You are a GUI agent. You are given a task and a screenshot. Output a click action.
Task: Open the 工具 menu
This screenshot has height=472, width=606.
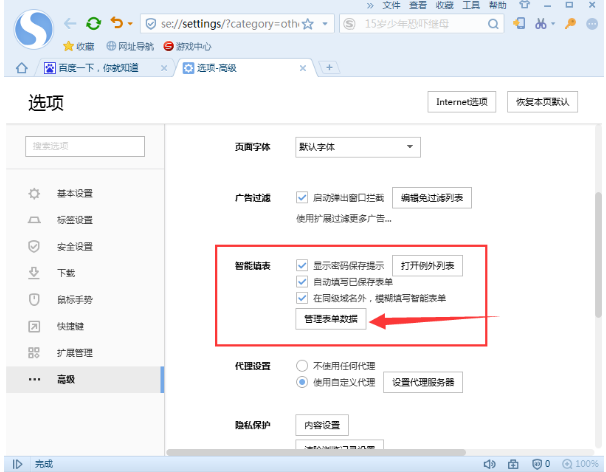click(471, 5)
